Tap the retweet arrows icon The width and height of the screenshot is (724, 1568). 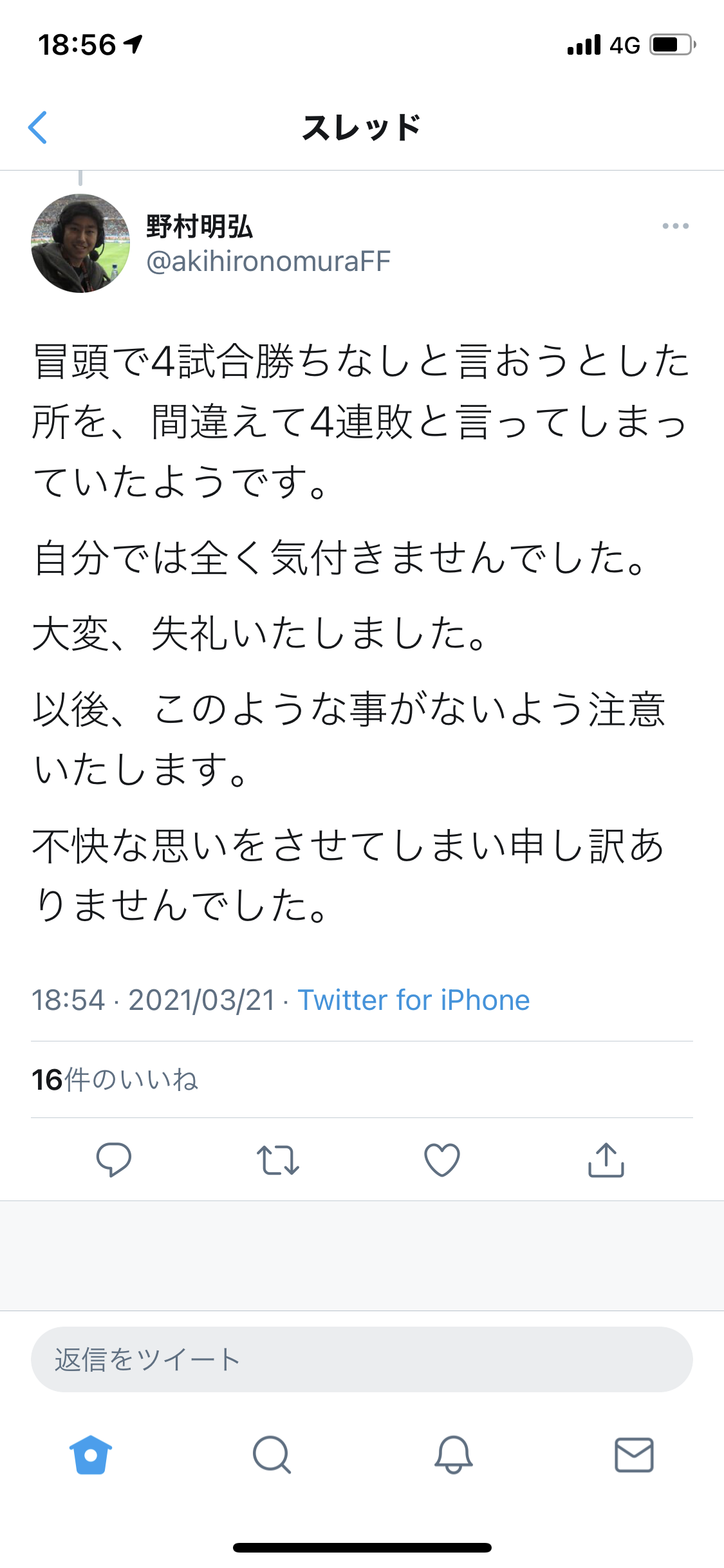(278, 1159)
